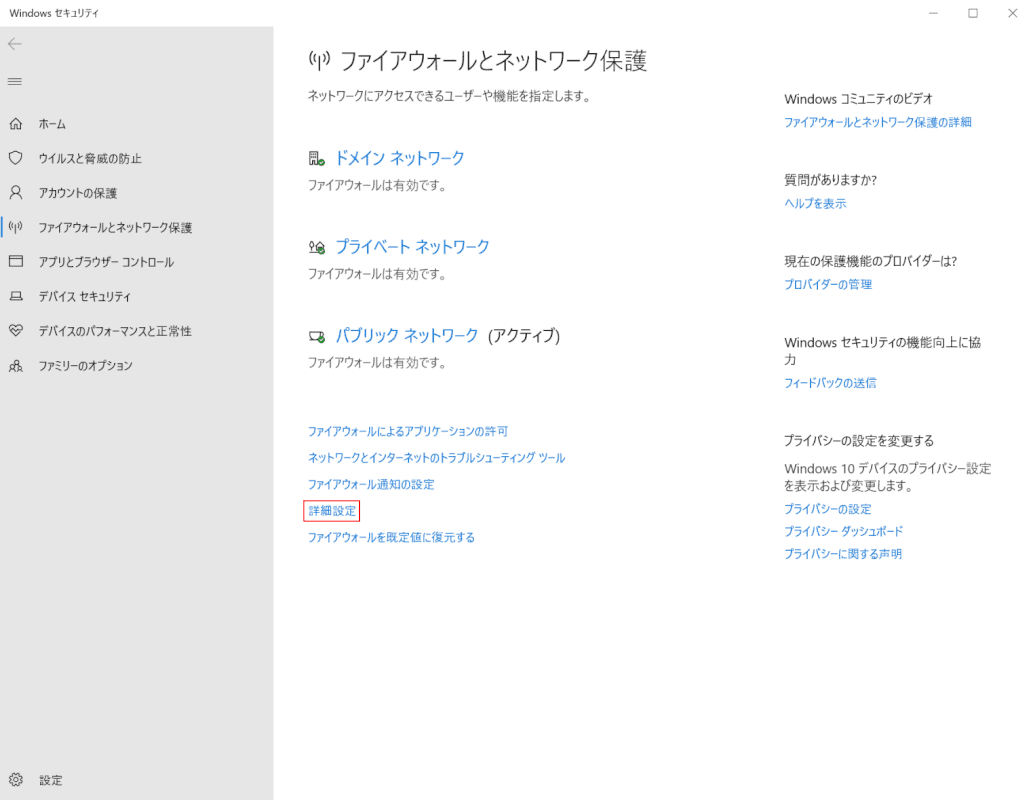
Task: Click the laptop icon for device security
Action: 16,296
